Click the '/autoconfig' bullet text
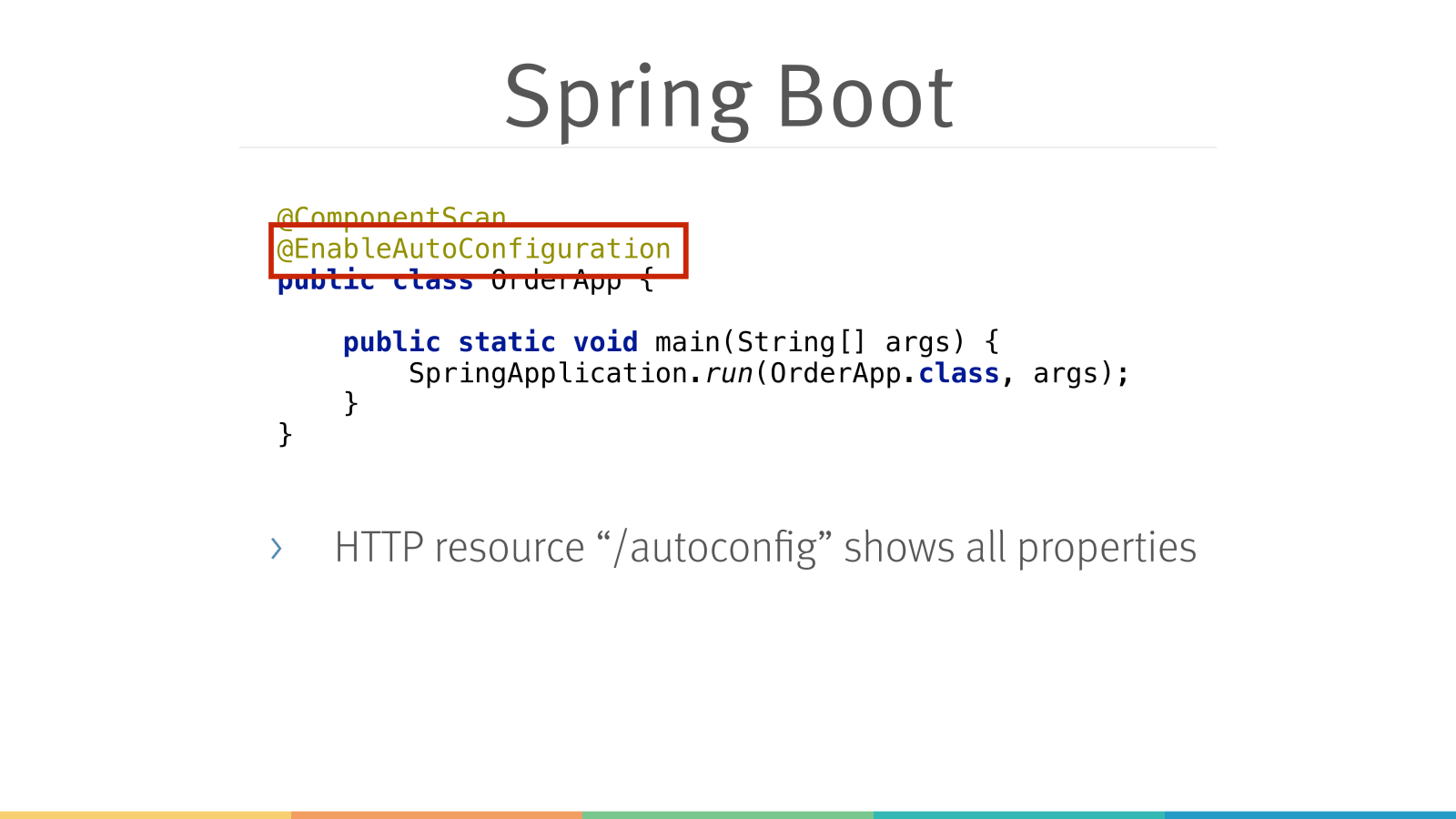 tap(765, 548)
